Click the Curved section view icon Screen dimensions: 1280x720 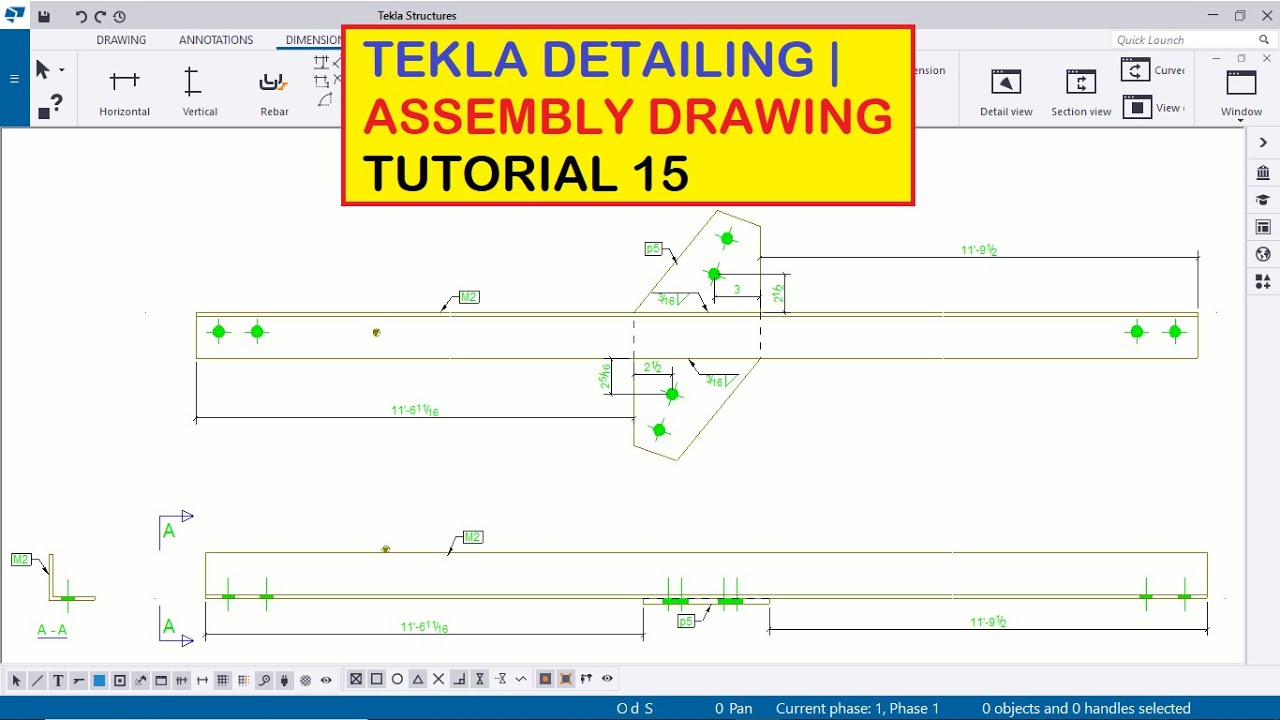tap(1136, 70)
